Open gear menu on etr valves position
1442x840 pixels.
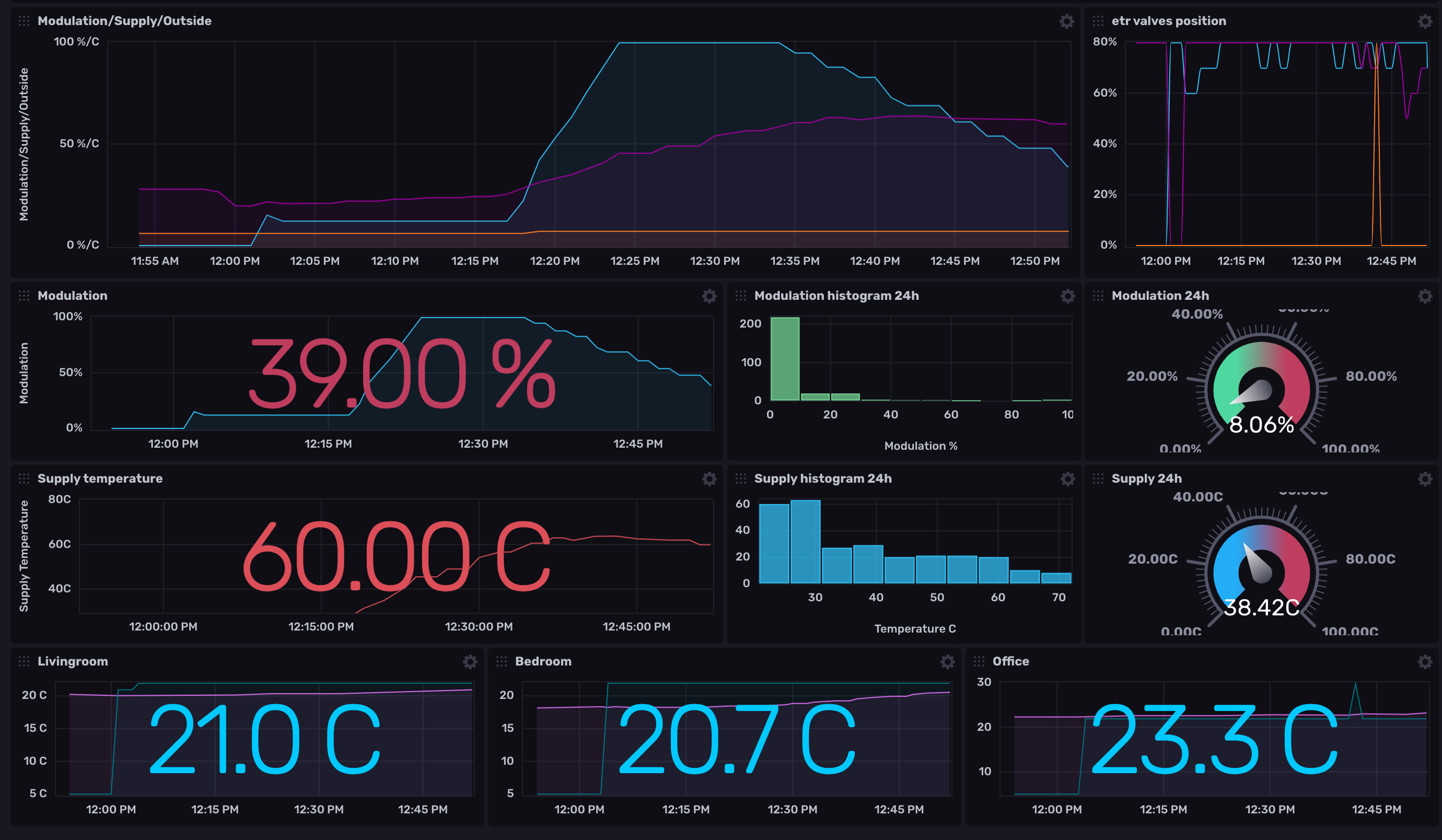(1424, 22)
